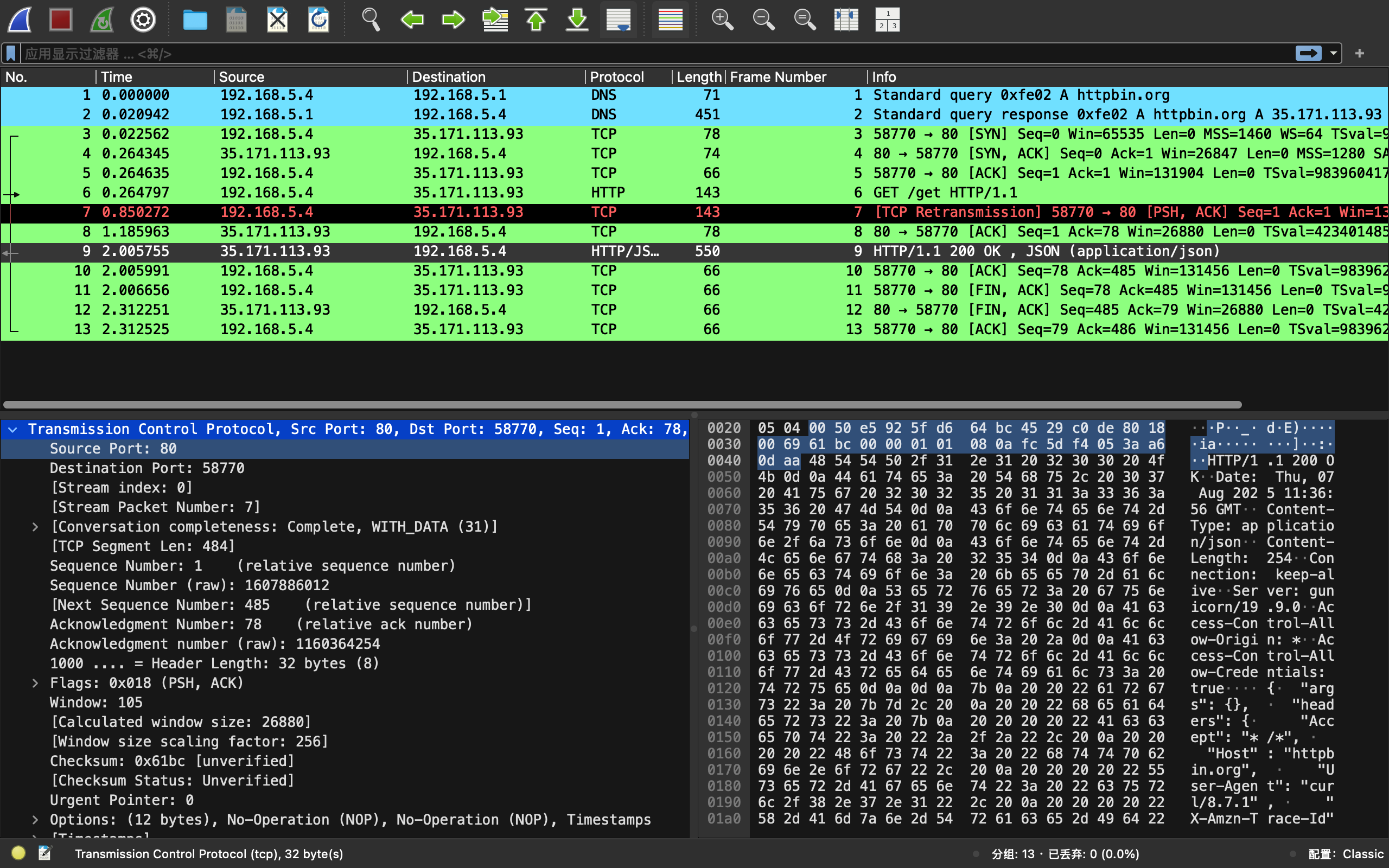This screenshot has width=1389, height=868.
Task: Open display filter history dropdown
Action: [1333, 53]
